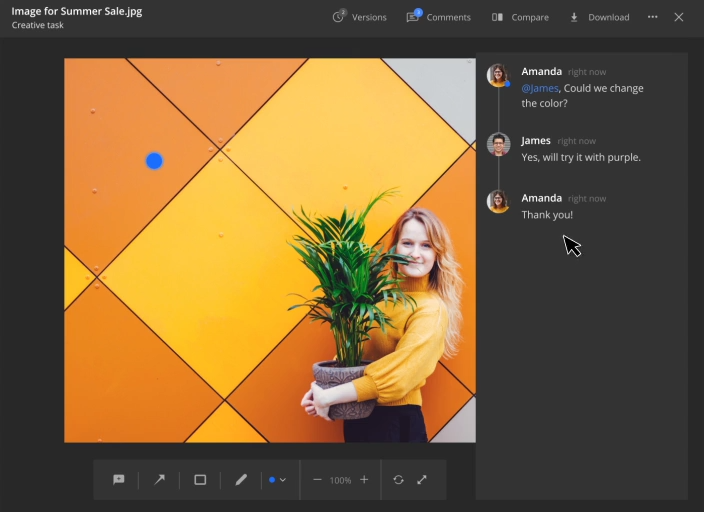
Task: Click the blue comment marker on image
Action: [154, 161]
